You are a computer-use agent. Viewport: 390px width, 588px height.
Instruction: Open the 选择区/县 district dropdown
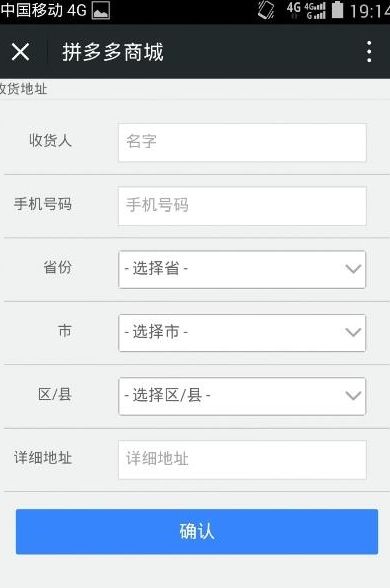pos(242,396)
